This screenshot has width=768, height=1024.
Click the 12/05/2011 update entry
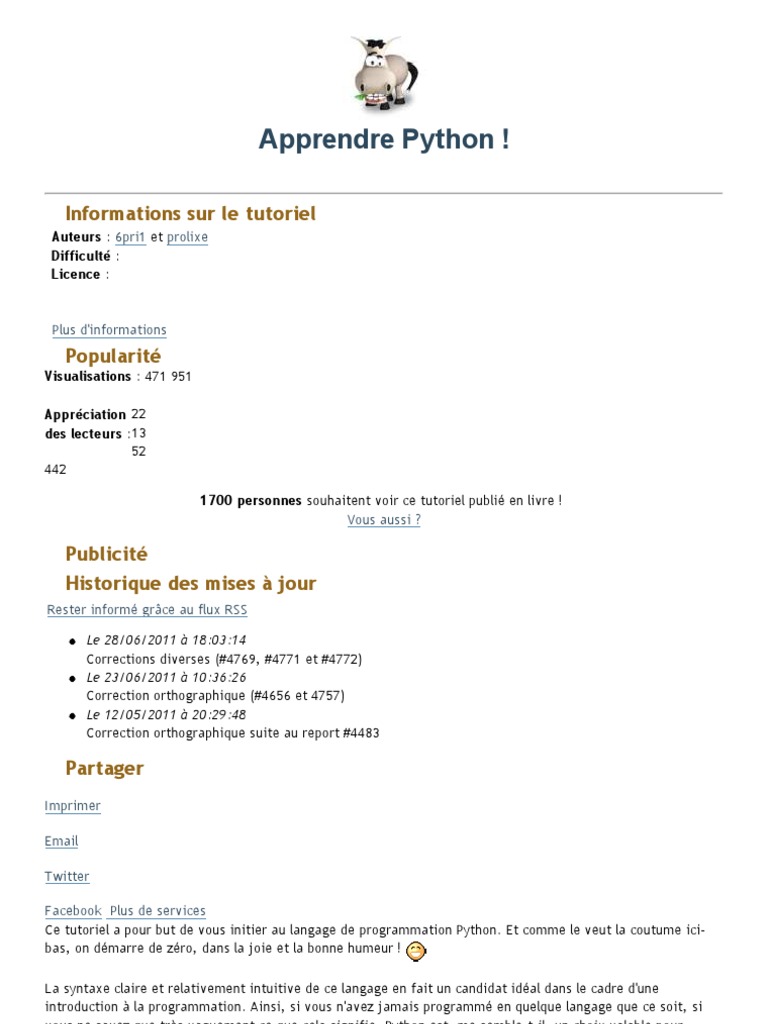166,715
